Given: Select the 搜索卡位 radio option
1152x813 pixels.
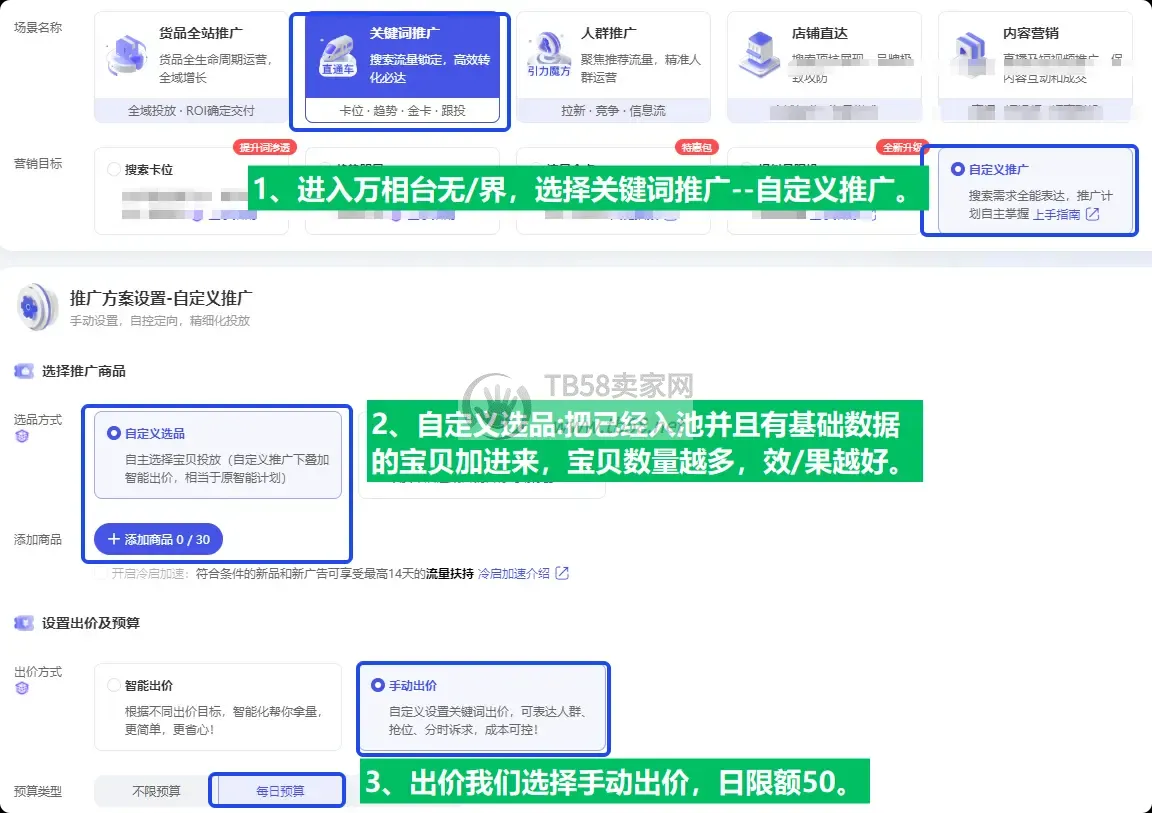Looking at the screenshot, I should tap(114, 170).
